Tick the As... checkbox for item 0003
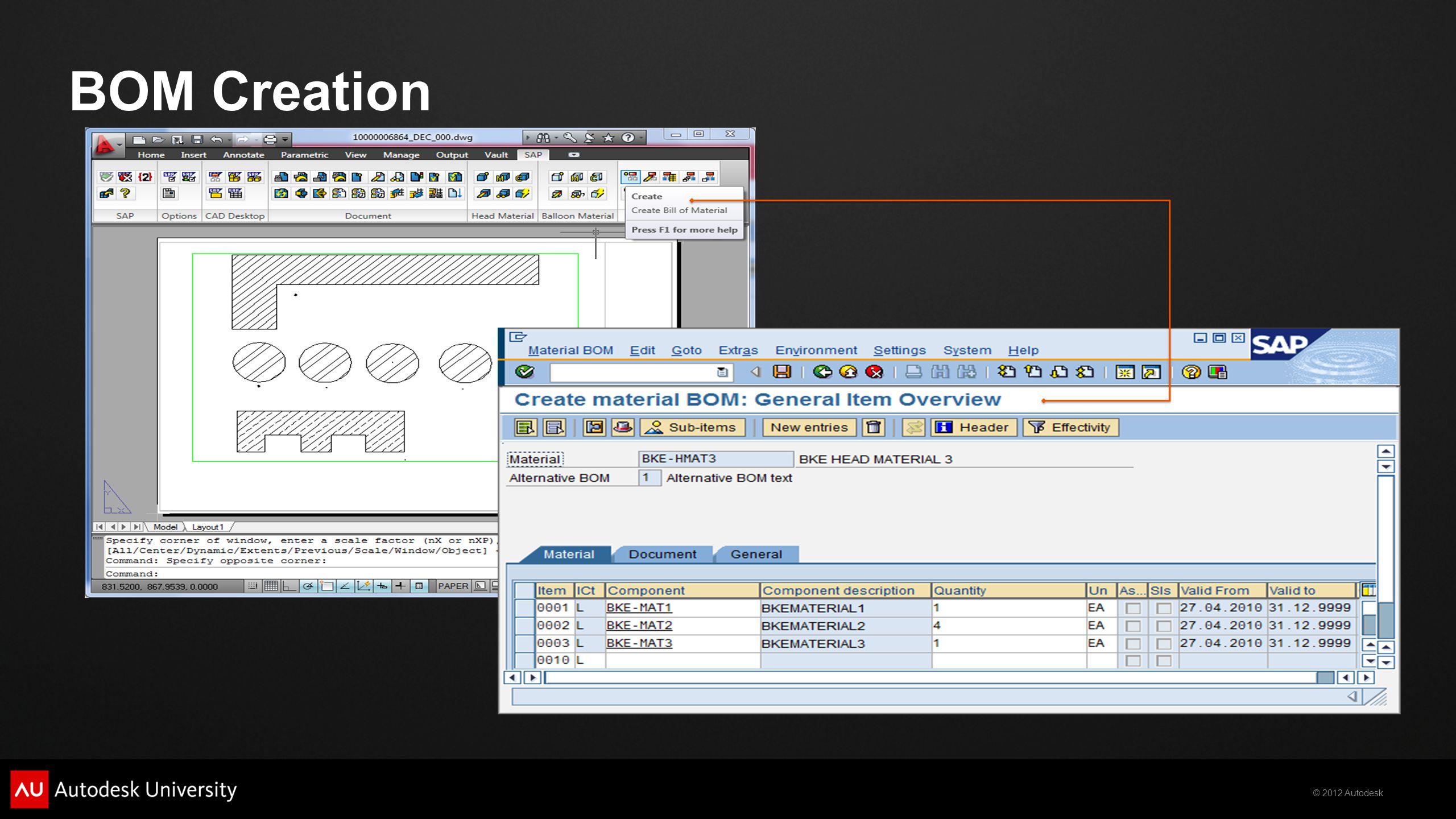The width and height of the screenshot is (1456, 819). point(1133,643)
